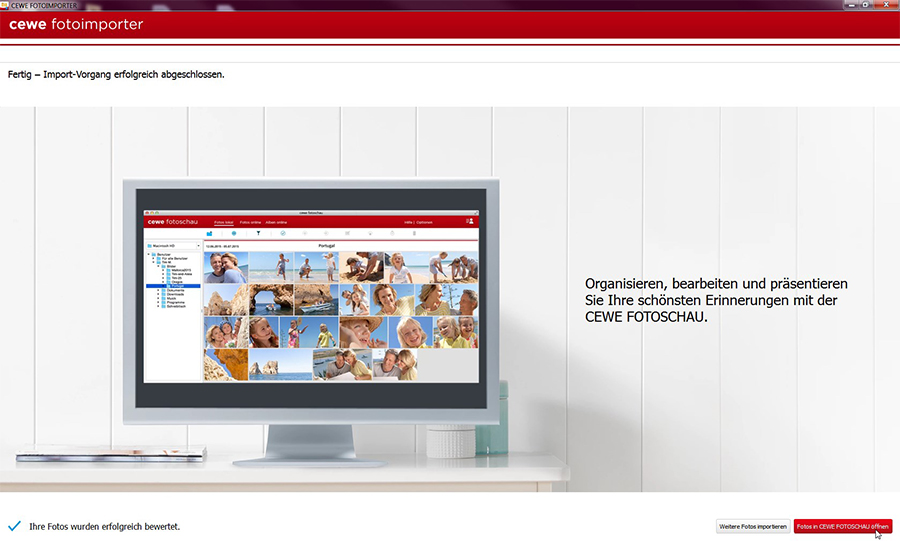Screen dimensions: 900x541
Task: Click 'Weitere Fotos importieren' button
Action: point(752,526)
